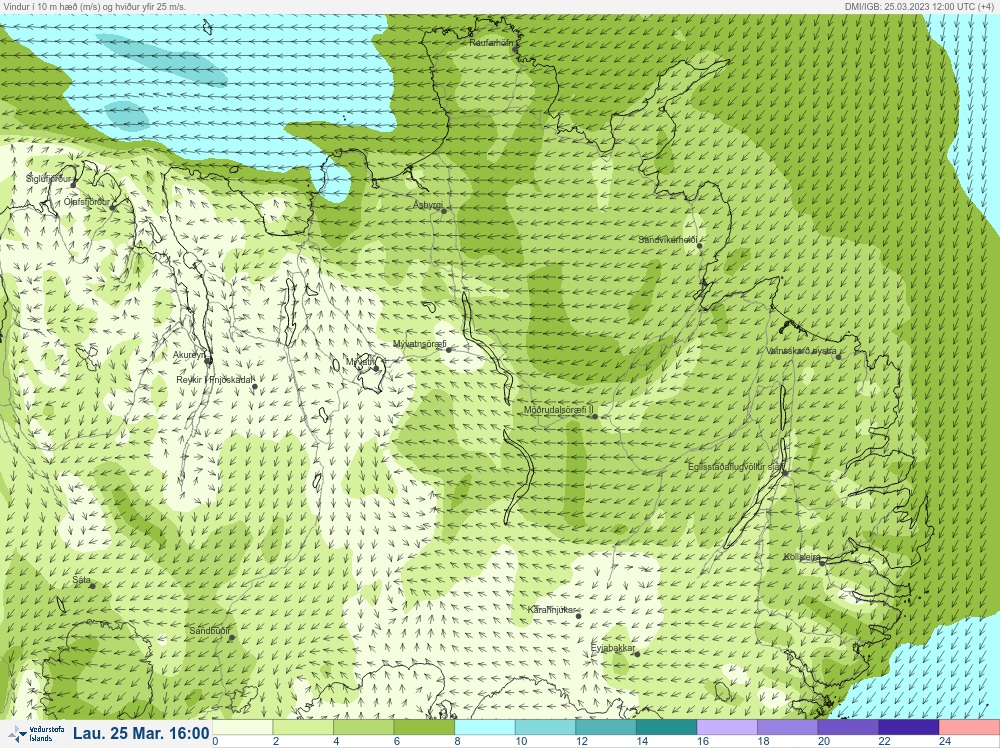Select the dark indigo 22–24 m/s legend swatch

(909, 727)
